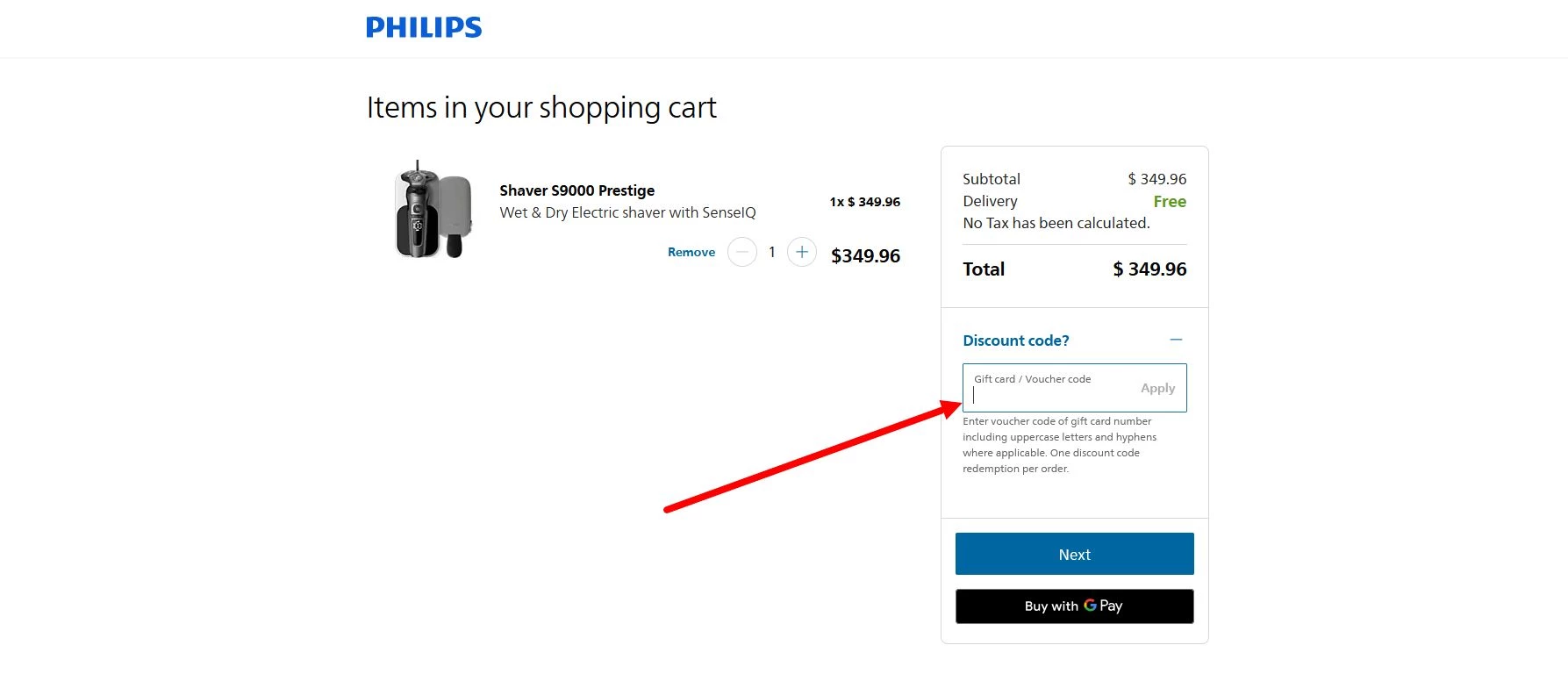Remove the shaver from the cart
Screen dimensions: 1568x674
tap(691, 252)
